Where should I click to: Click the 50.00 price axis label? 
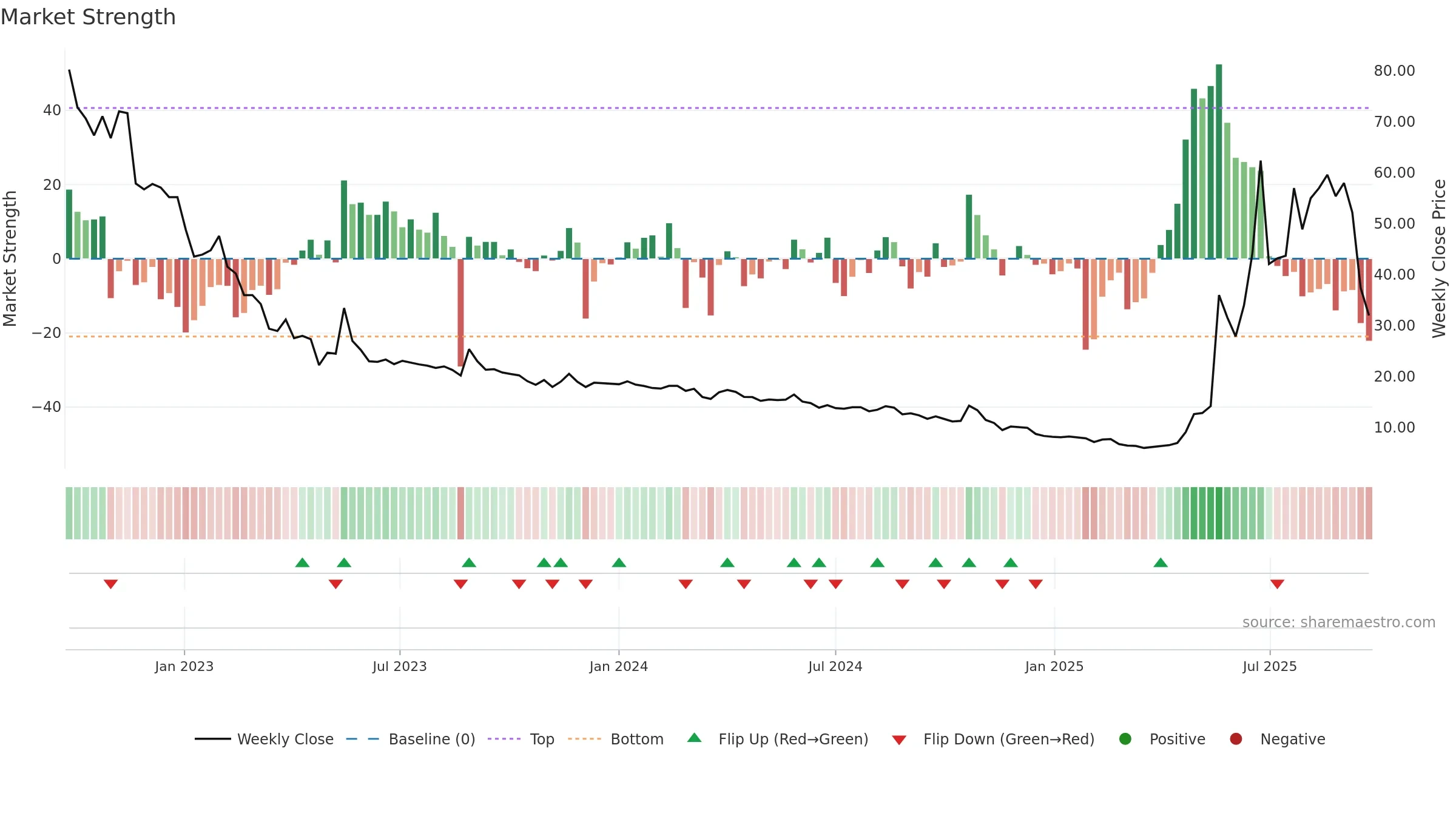(1394, 224)
